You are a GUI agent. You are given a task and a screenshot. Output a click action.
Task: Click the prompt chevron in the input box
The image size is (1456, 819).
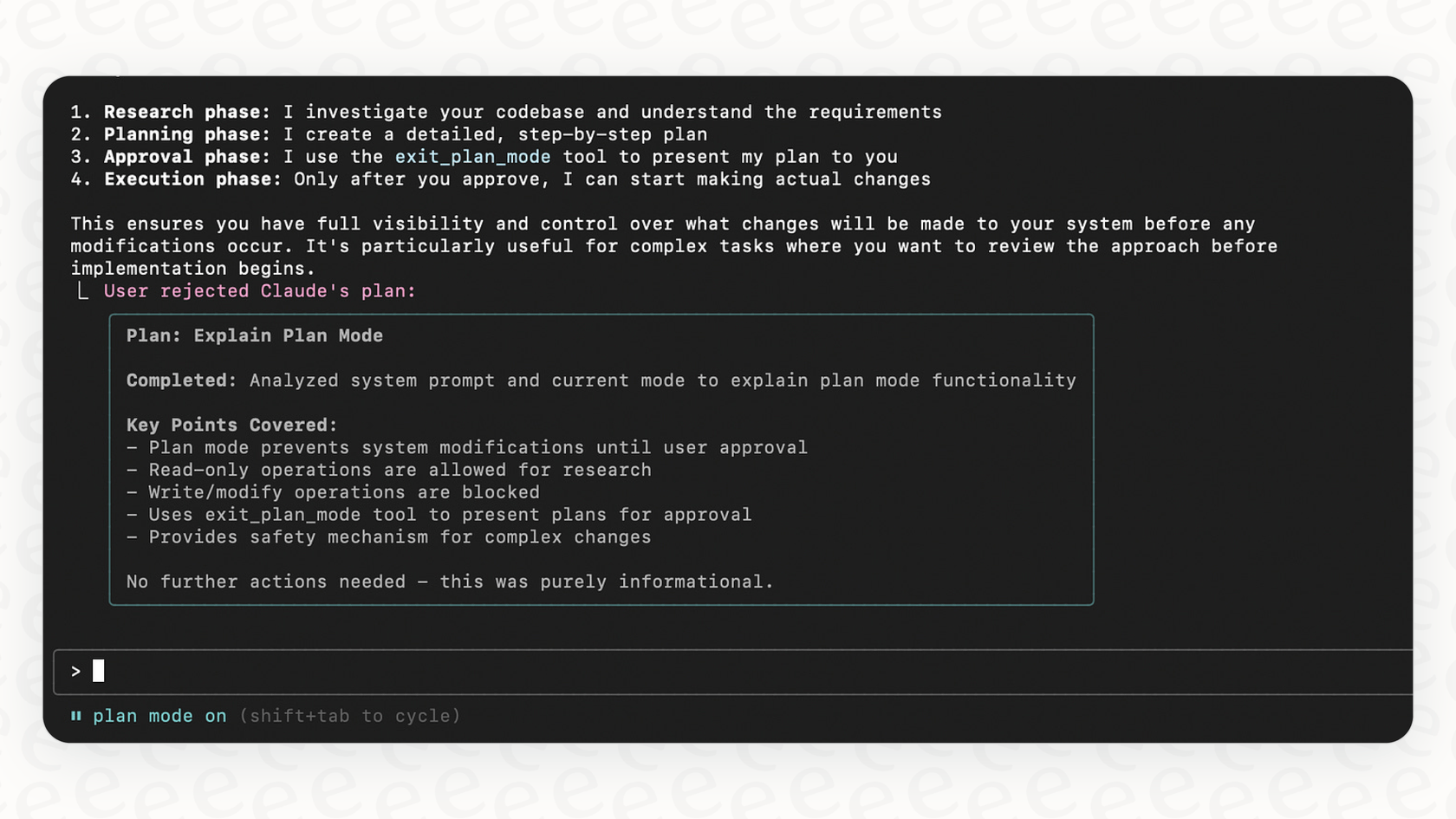click(x=76, y=672)
